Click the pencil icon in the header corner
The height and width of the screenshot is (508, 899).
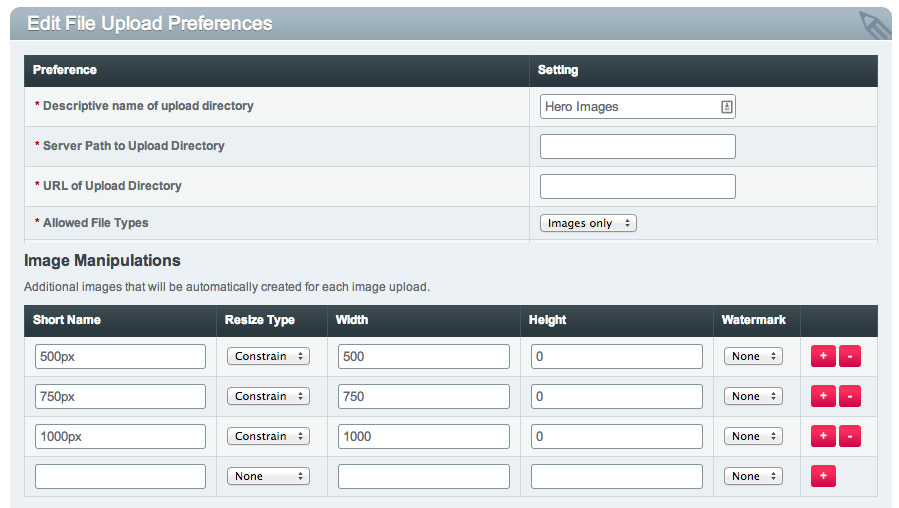875,25
